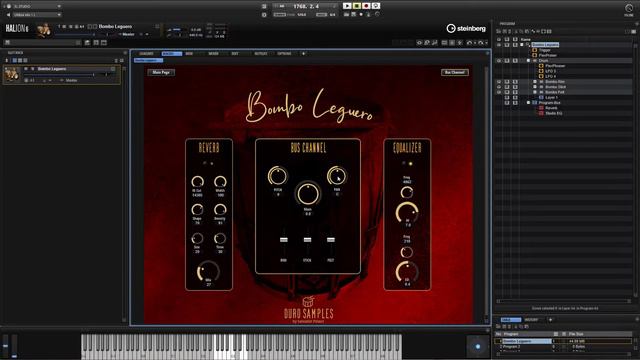Open the XL STUDIO dropdown at top left
This screenshot has height=360, width=640.
[x=37, y=7]
